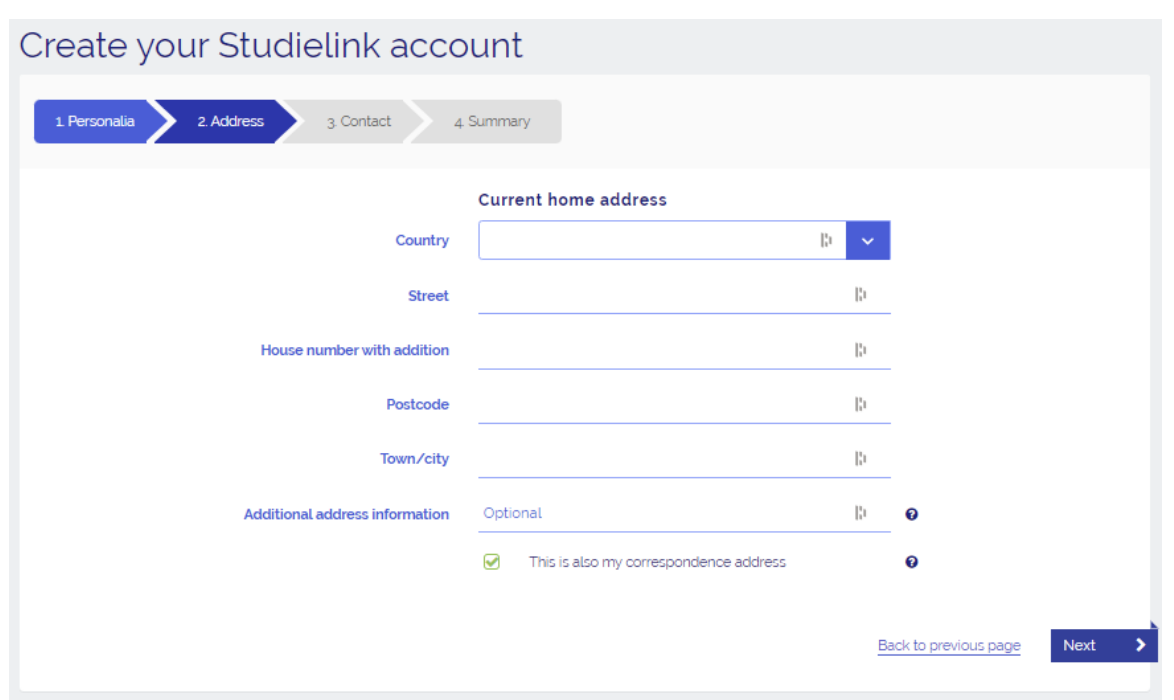Untick 'This is also my correspondence address'

[x=491, y=562]
